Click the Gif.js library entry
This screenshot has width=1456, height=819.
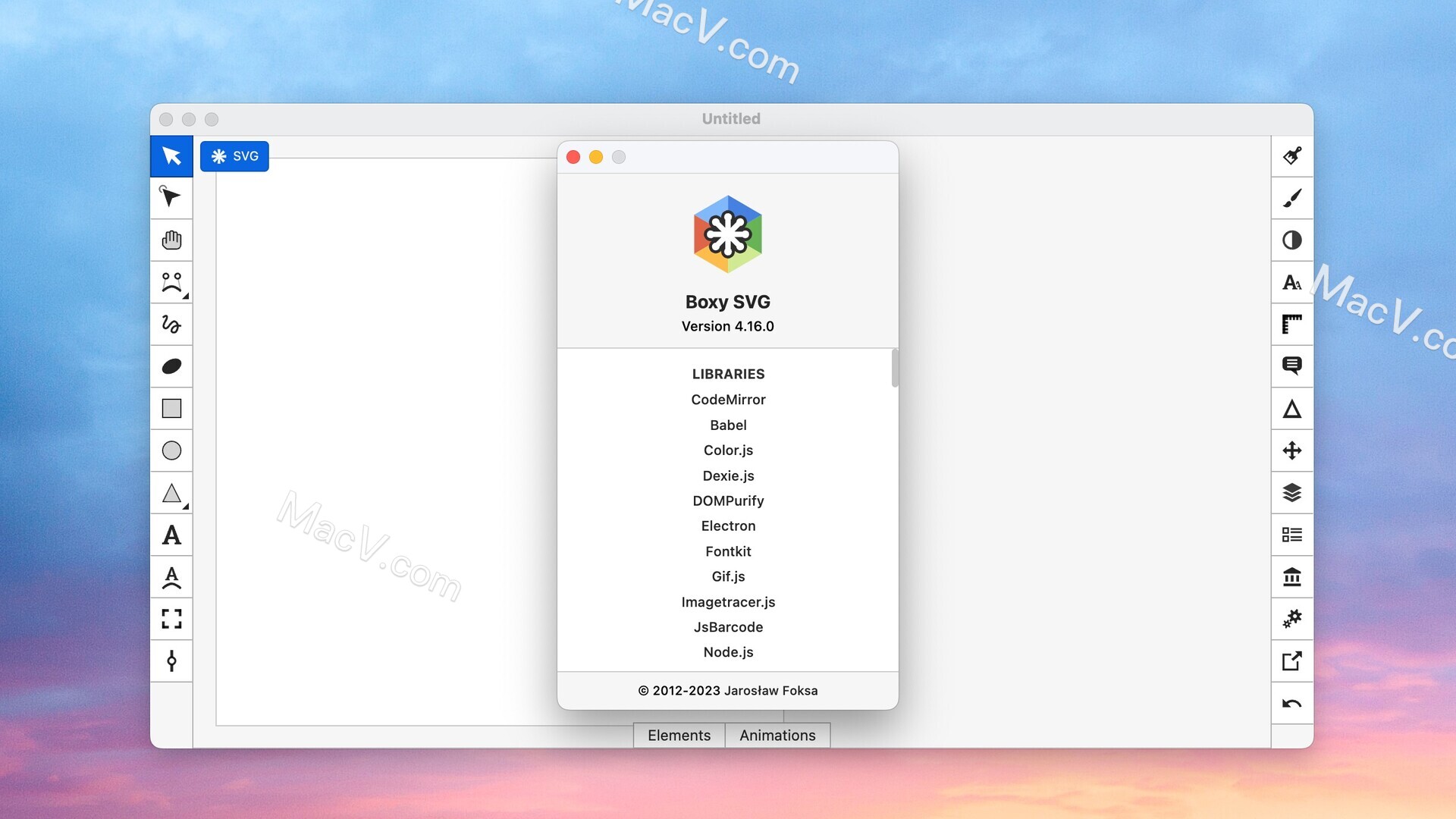(x=728, y=577)
